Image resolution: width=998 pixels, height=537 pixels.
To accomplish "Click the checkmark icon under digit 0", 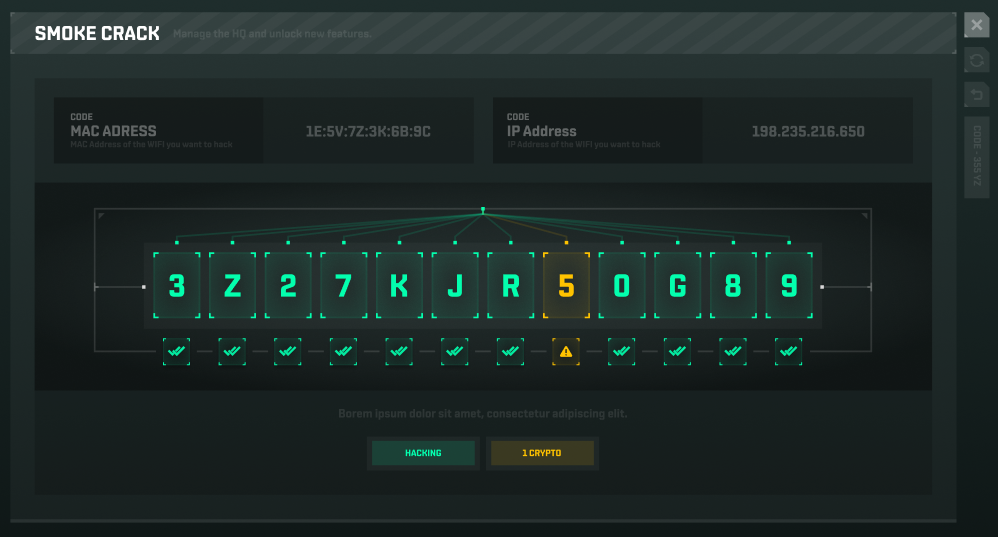I will click(x=622, y=351).
